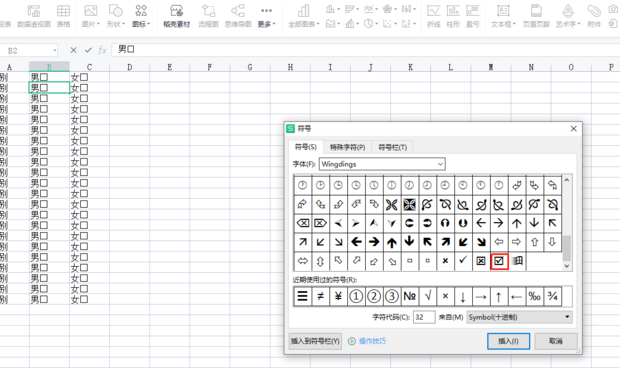Open the fx insert function dialog

(x=102, y=50)
